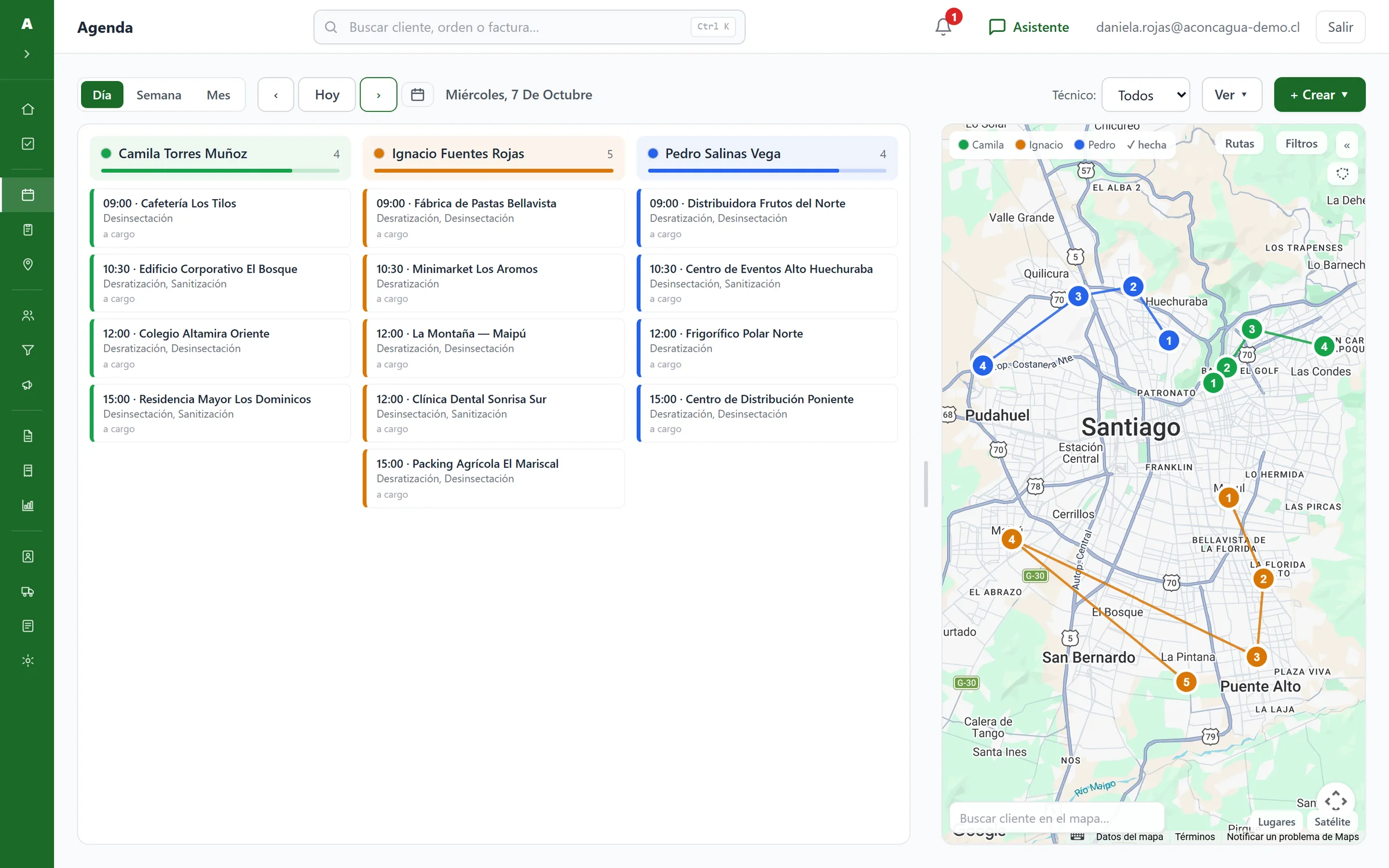The width and height of the screenshot is (1389, 868).
Task: Switch to Semana view
Action: point(159,95)
